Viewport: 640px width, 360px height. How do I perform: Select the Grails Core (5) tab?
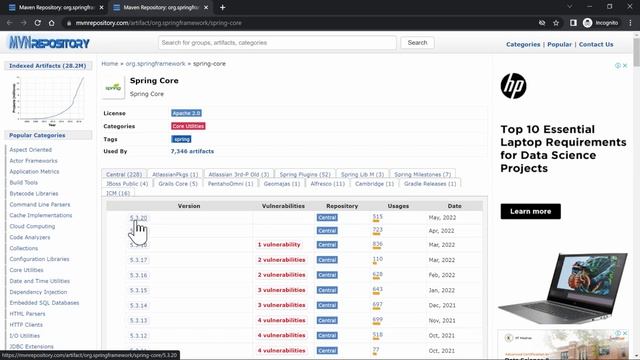click(x=178, y=184)
